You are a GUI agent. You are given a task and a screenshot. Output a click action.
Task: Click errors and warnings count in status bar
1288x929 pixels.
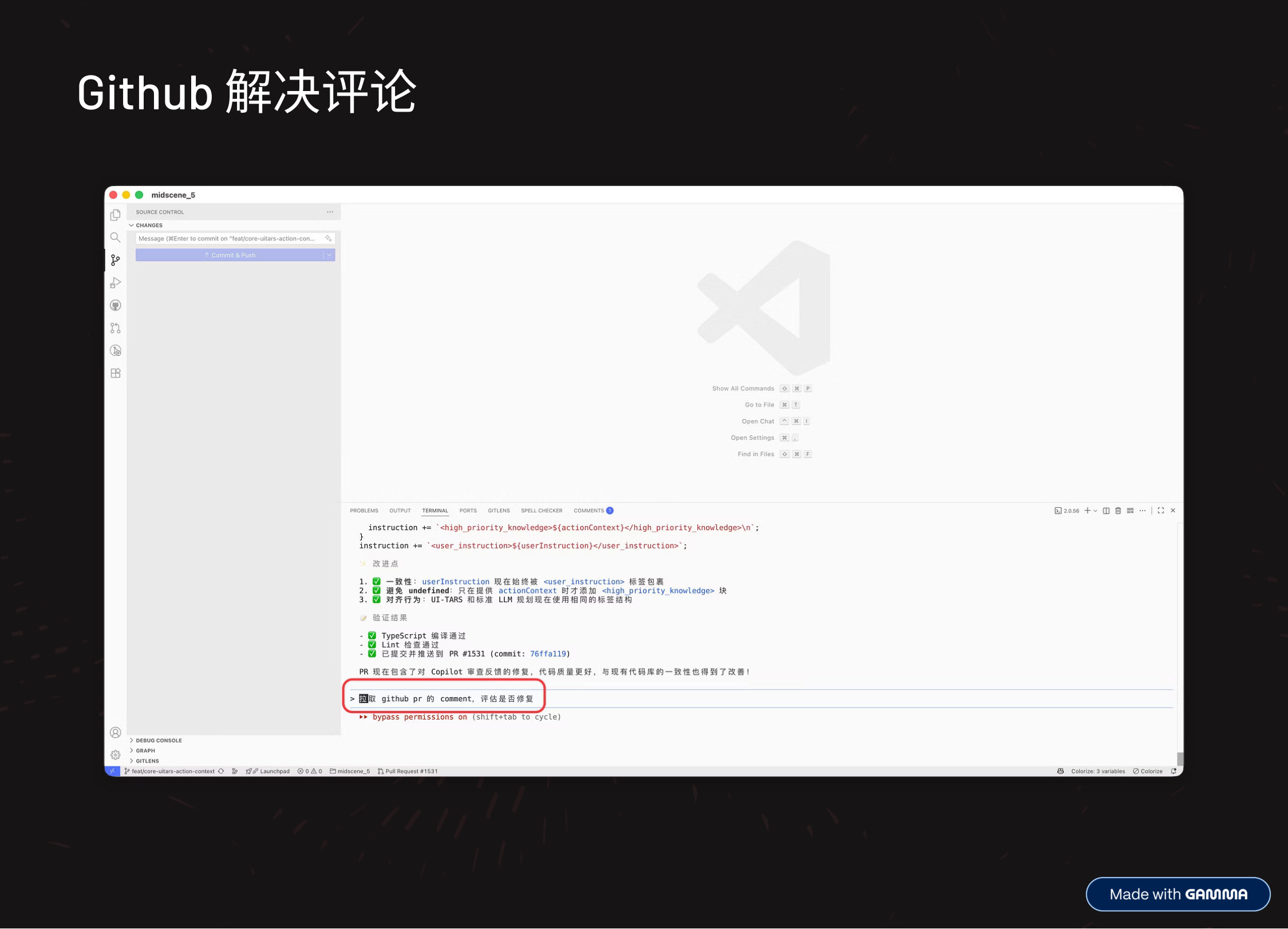310,772
